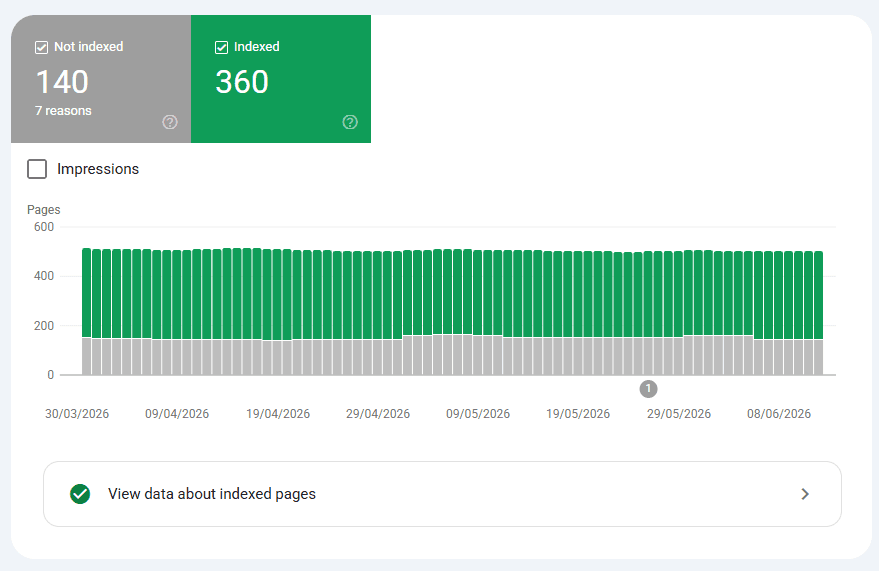Viewport: 879px width, 571px height.
Task: Open help icon in Indexed card
Action: [350, 122]
